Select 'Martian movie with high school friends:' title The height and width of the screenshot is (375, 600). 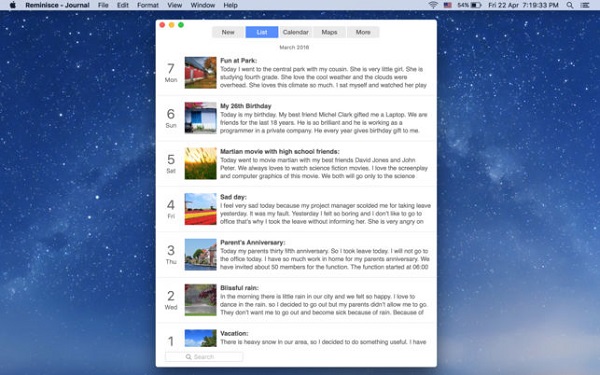pyautogui.click(x=280, y=152)
